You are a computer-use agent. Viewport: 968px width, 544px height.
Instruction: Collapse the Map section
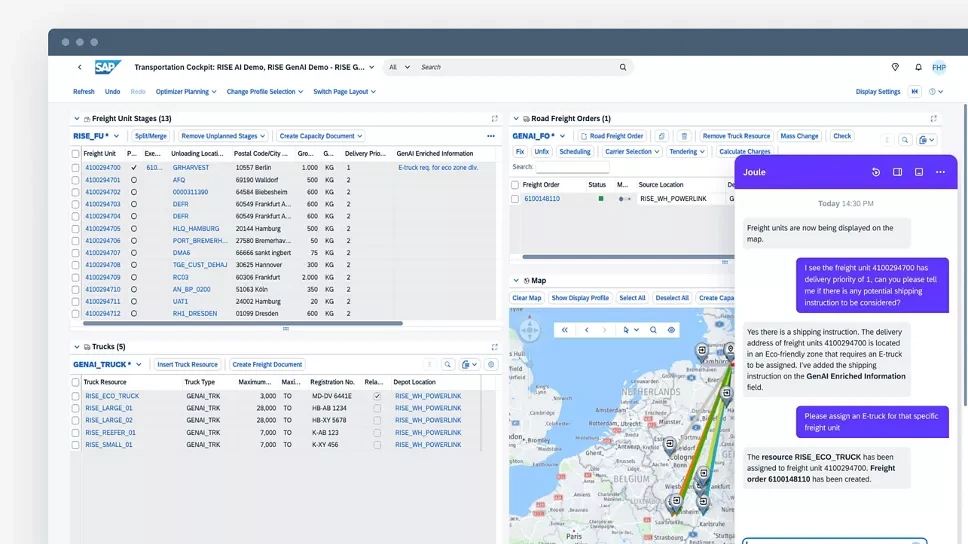coord(516,280)
